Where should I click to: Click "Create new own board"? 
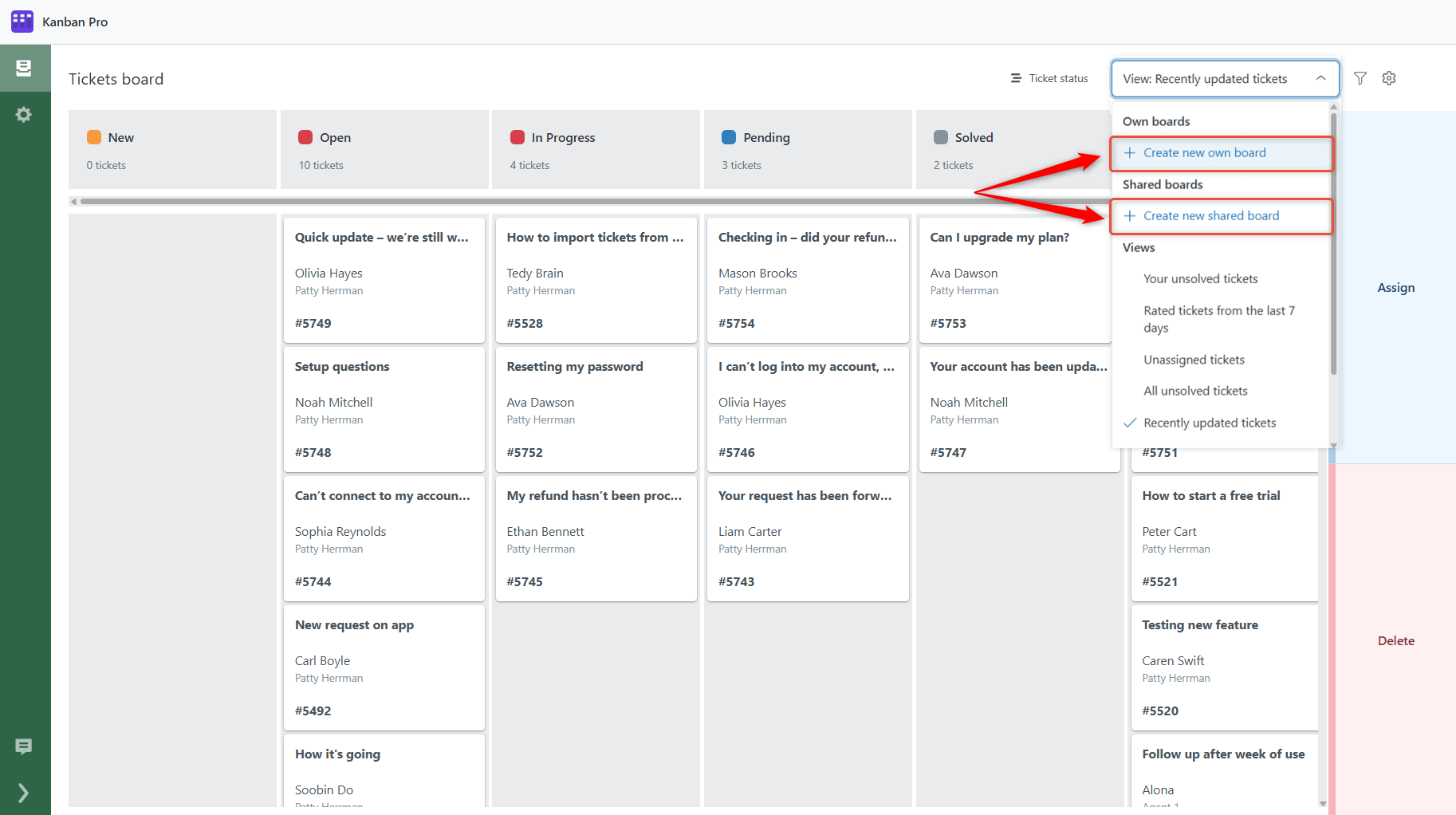[1204, 152]
